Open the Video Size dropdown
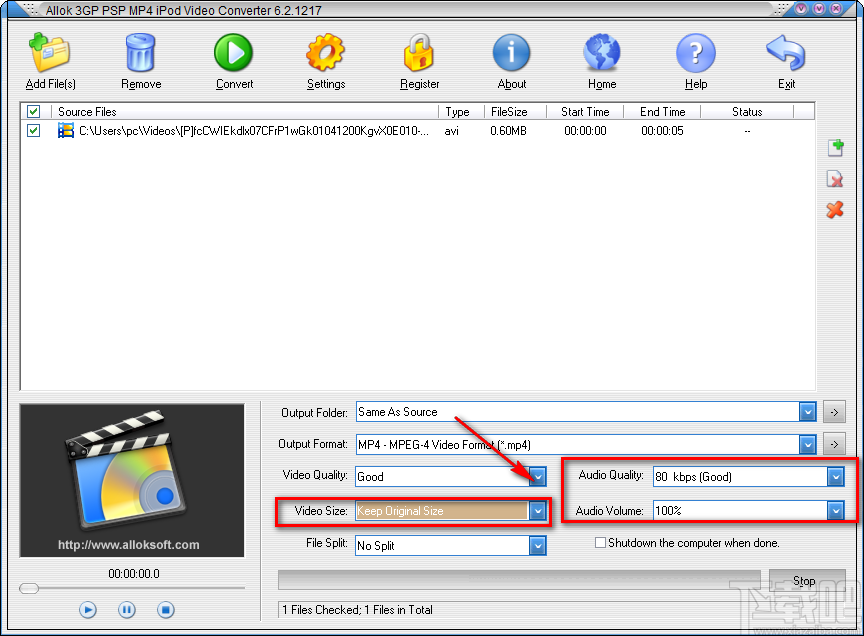Viewport: 864px width, 636px height. [x=537, y=510]
